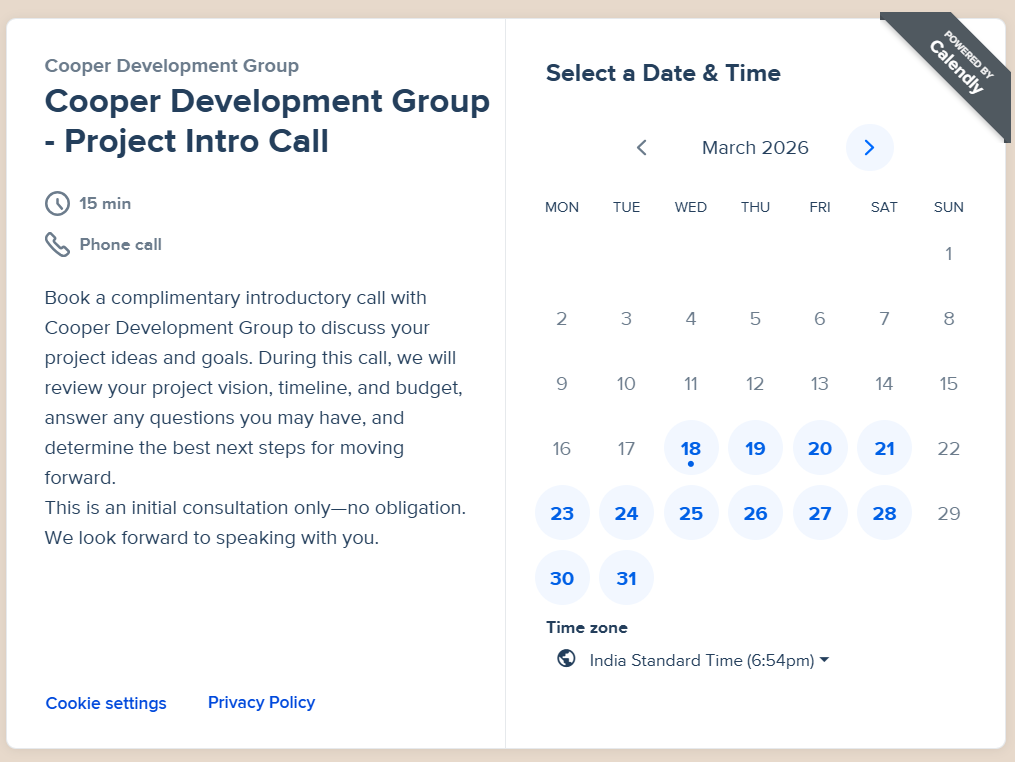1015x762 pixels.
Task: Select Saturday, March 21
Action: coord(884,448)
